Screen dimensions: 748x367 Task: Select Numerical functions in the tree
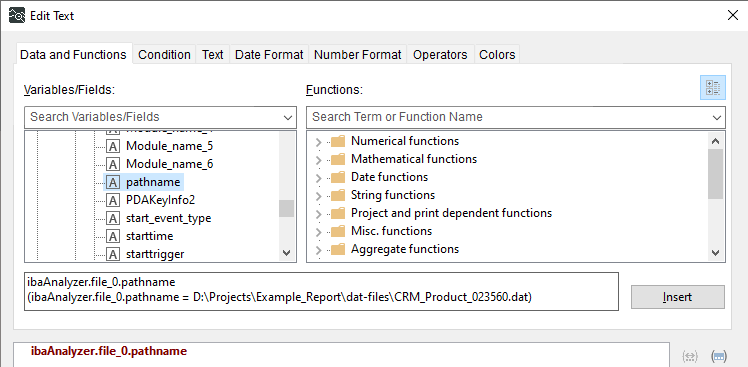405,141
